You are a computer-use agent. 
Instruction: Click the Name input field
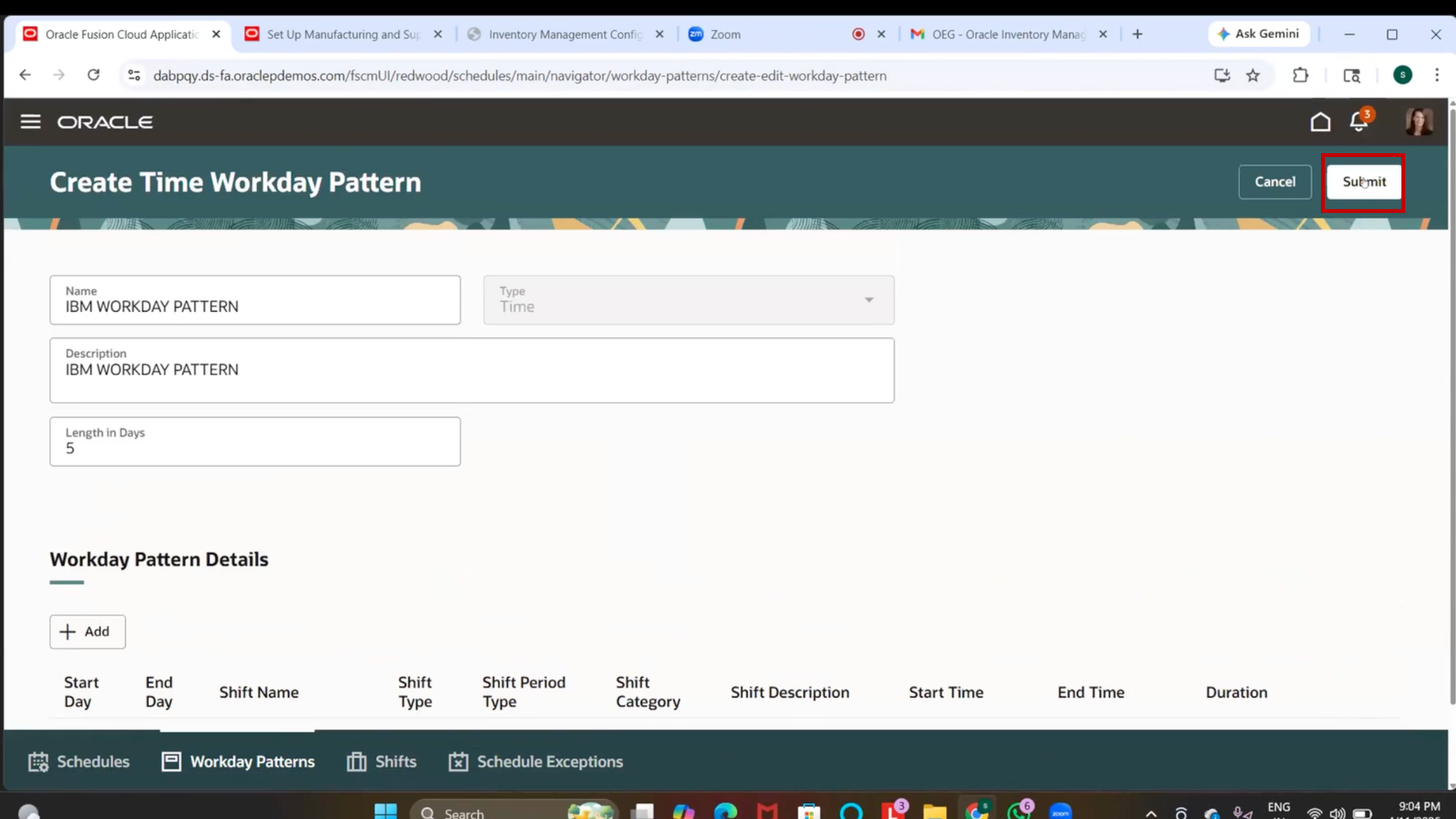(x=255, y=300)
